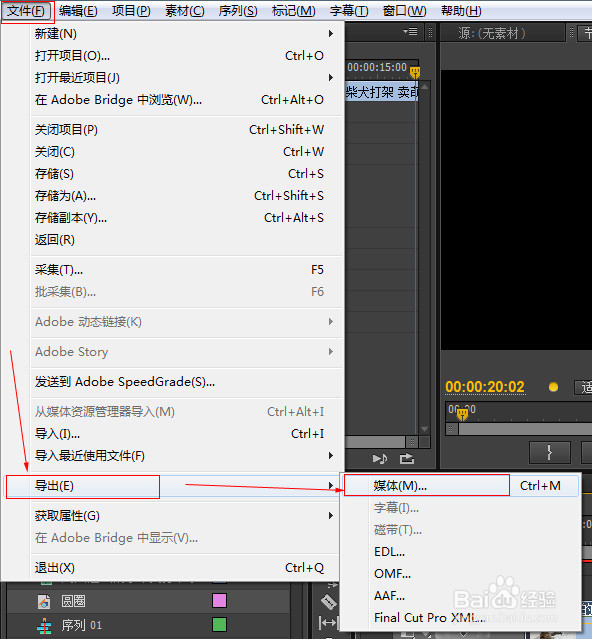The width and height of the screenshot is (592, 639).
Task: Choose EDL... export option
Action: click(460, 552)
